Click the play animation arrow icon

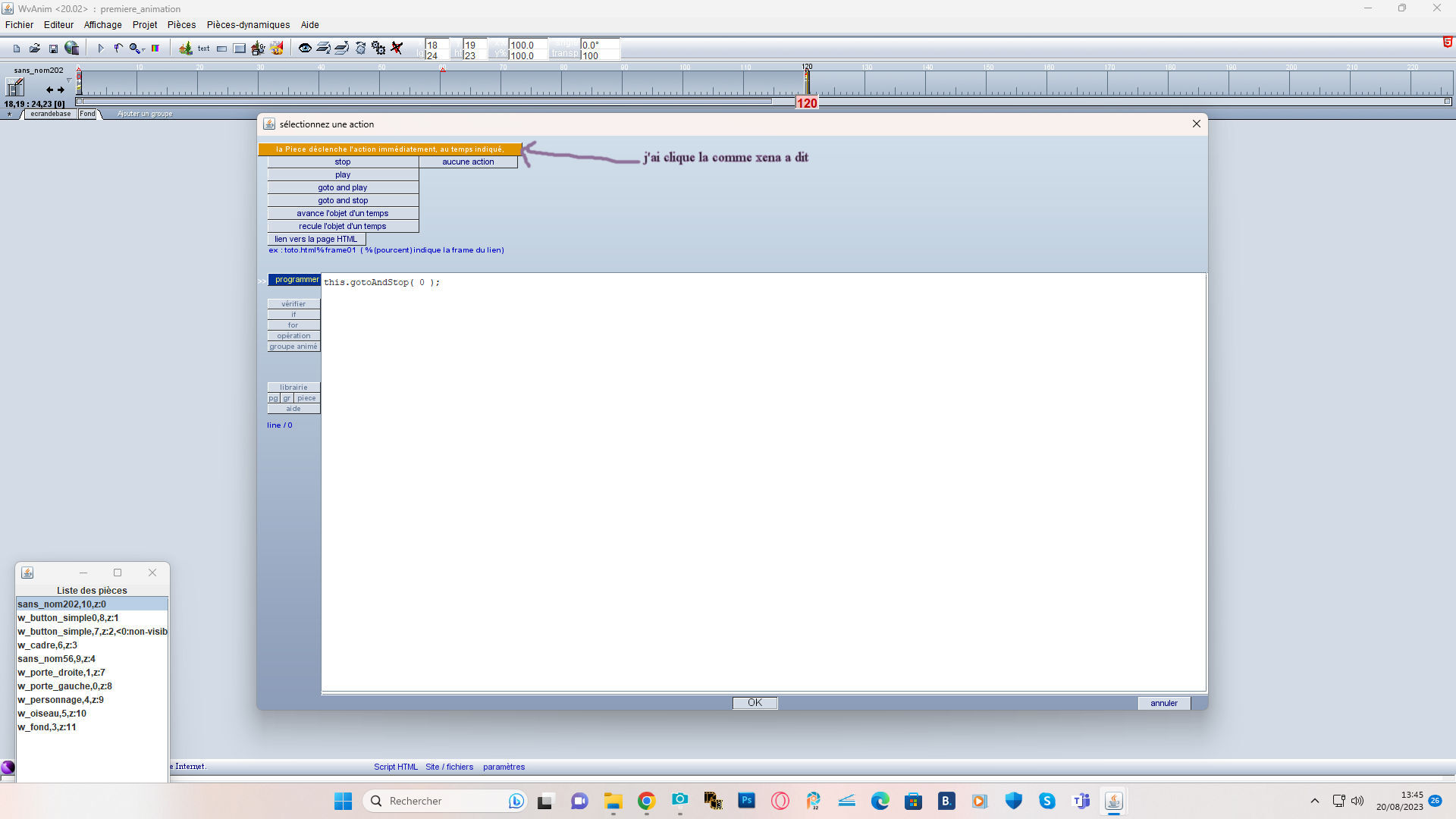tap(100, 49)
